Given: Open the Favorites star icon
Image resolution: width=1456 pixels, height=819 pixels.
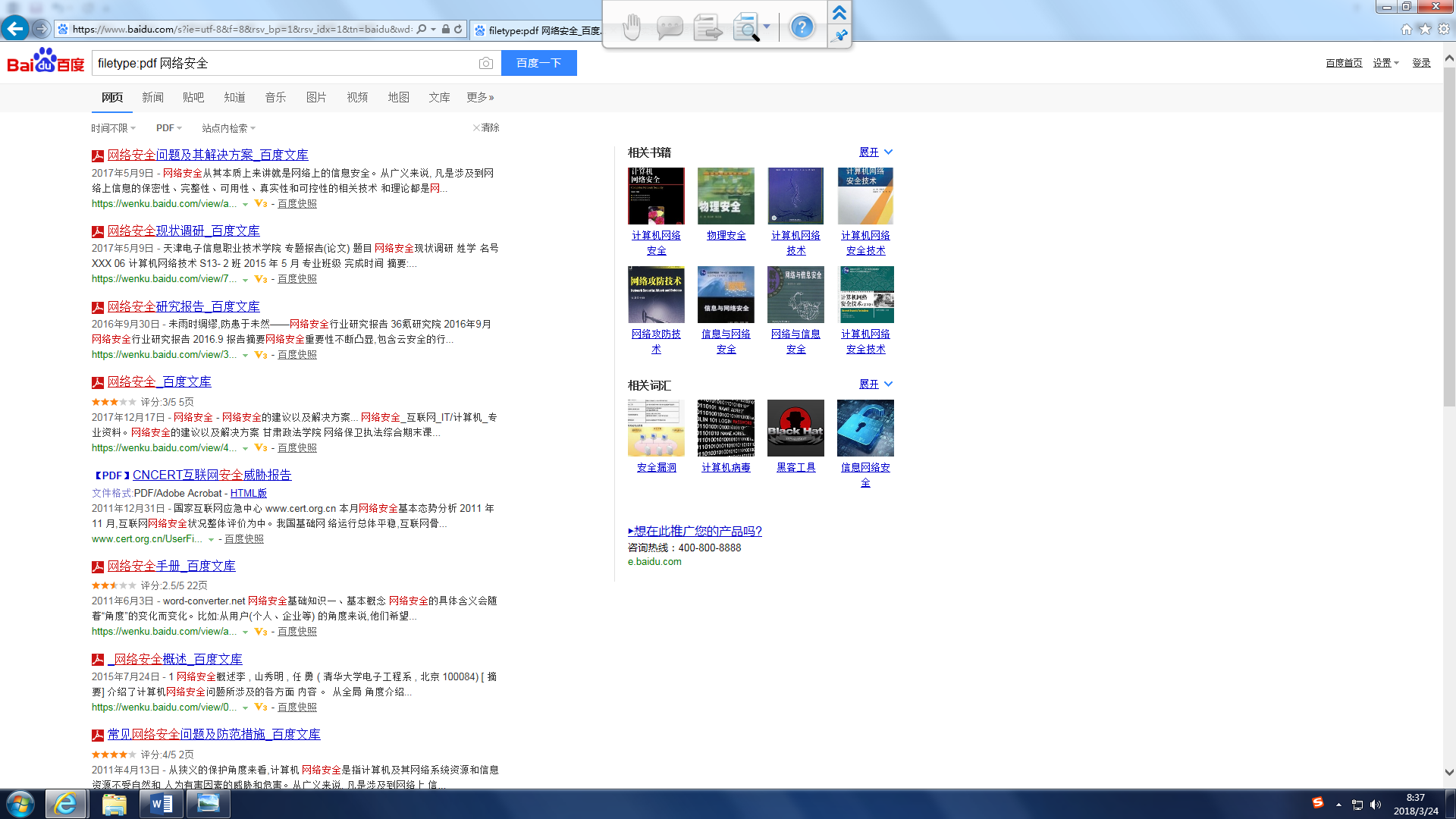Looking at the screenshot, I should 1426,30.
